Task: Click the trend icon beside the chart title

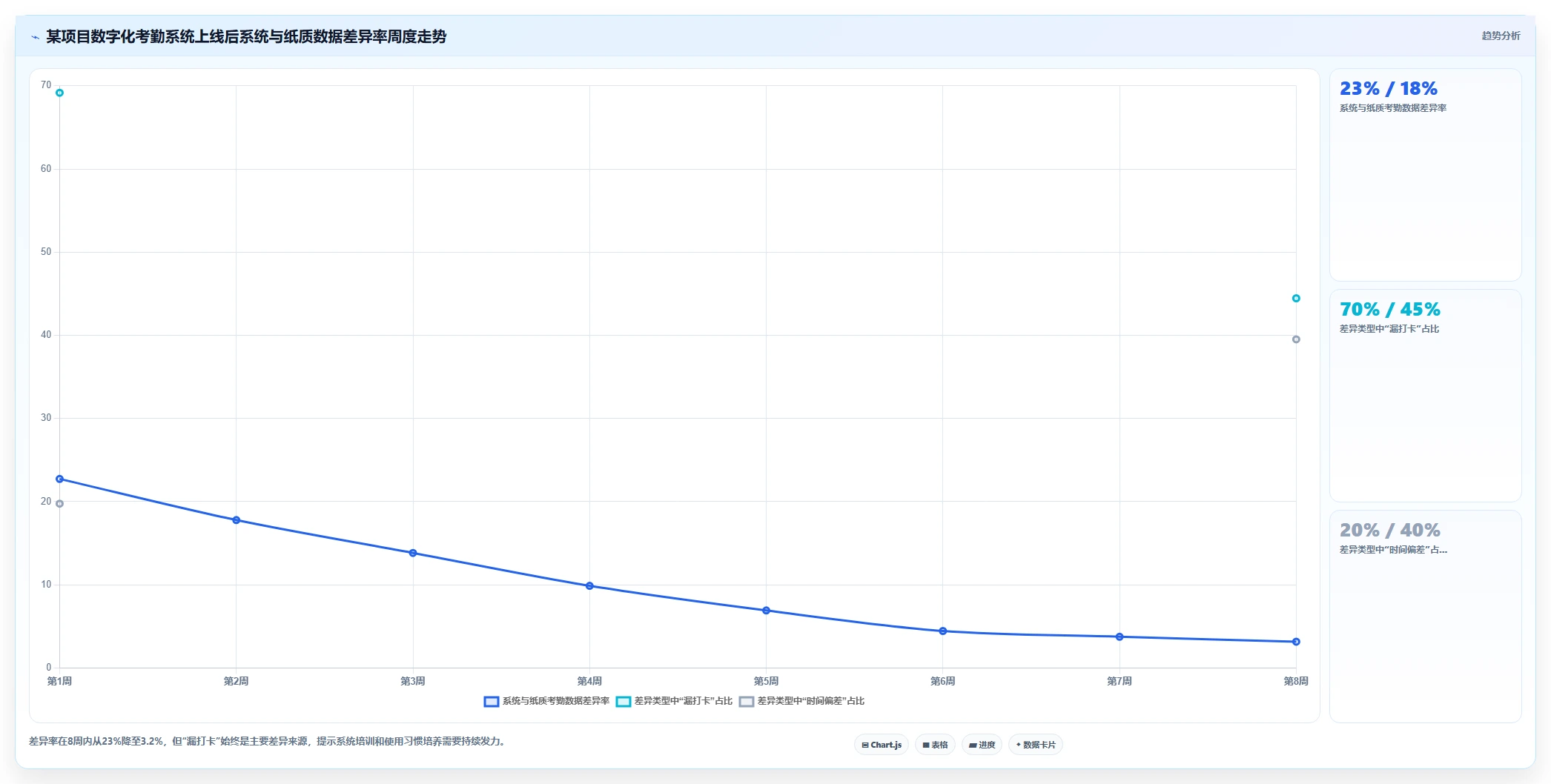Action: click(x=35, y=37)
